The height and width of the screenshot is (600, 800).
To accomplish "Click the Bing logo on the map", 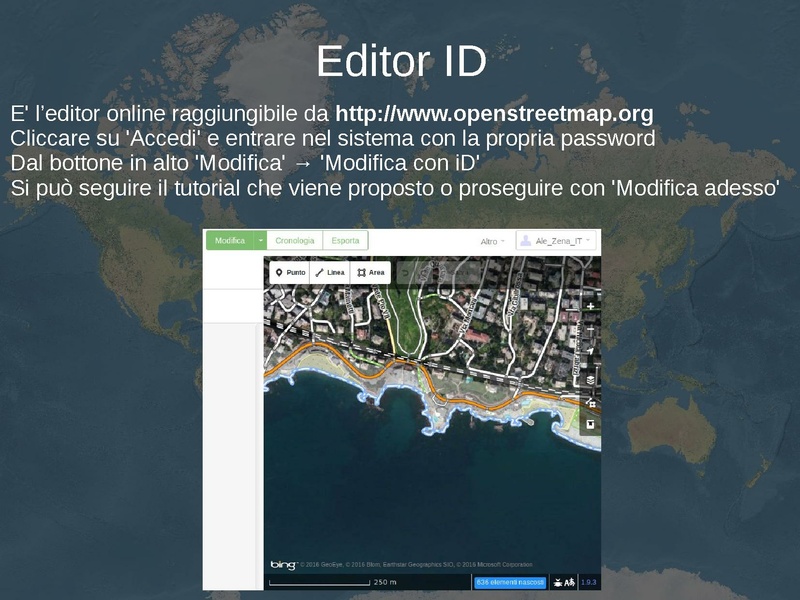I will (283, 565).
